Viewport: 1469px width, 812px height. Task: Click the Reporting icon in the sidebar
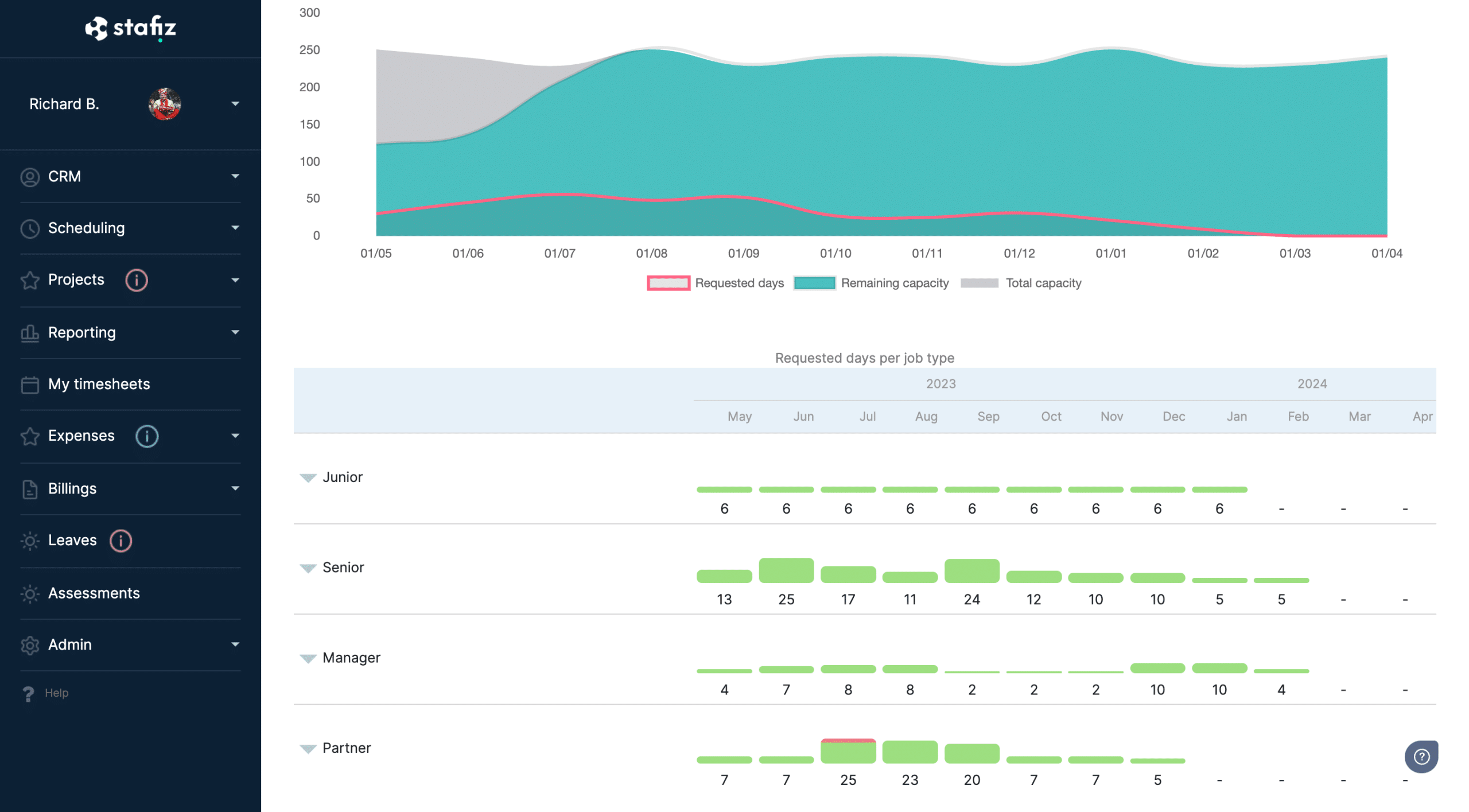[29, 331]
